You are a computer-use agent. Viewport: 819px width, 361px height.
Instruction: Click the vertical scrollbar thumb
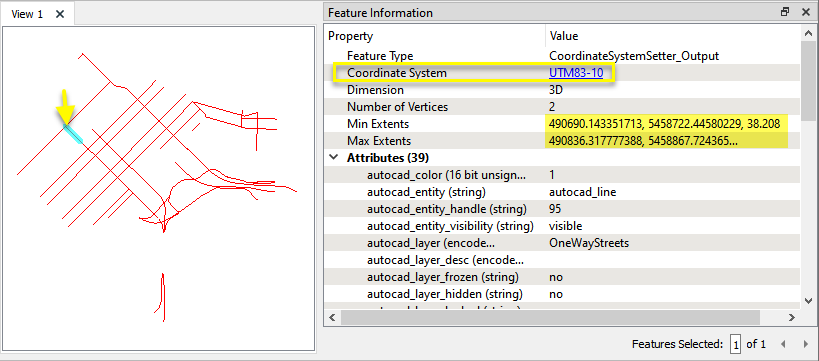808,78
